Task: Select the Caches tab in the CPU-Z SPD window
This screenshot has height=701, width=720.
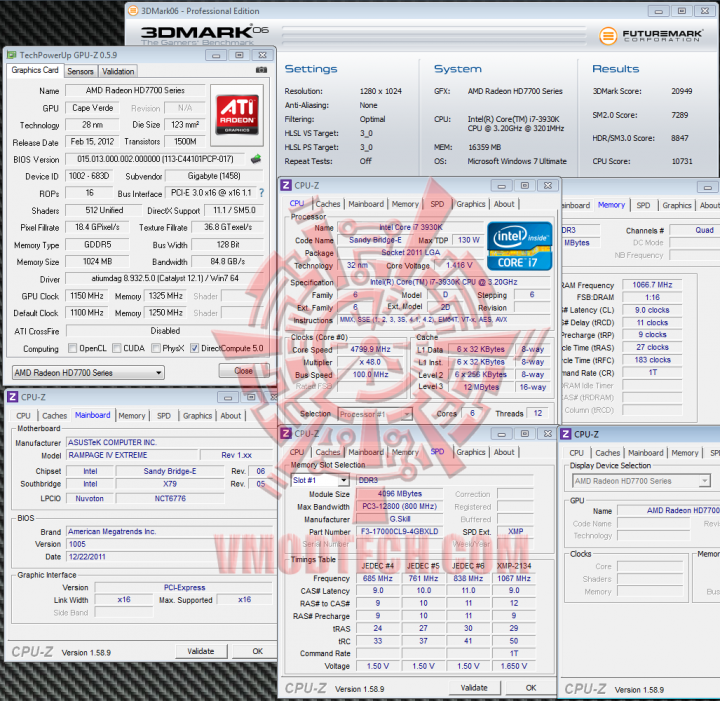Action: click(x=328, y=452)
